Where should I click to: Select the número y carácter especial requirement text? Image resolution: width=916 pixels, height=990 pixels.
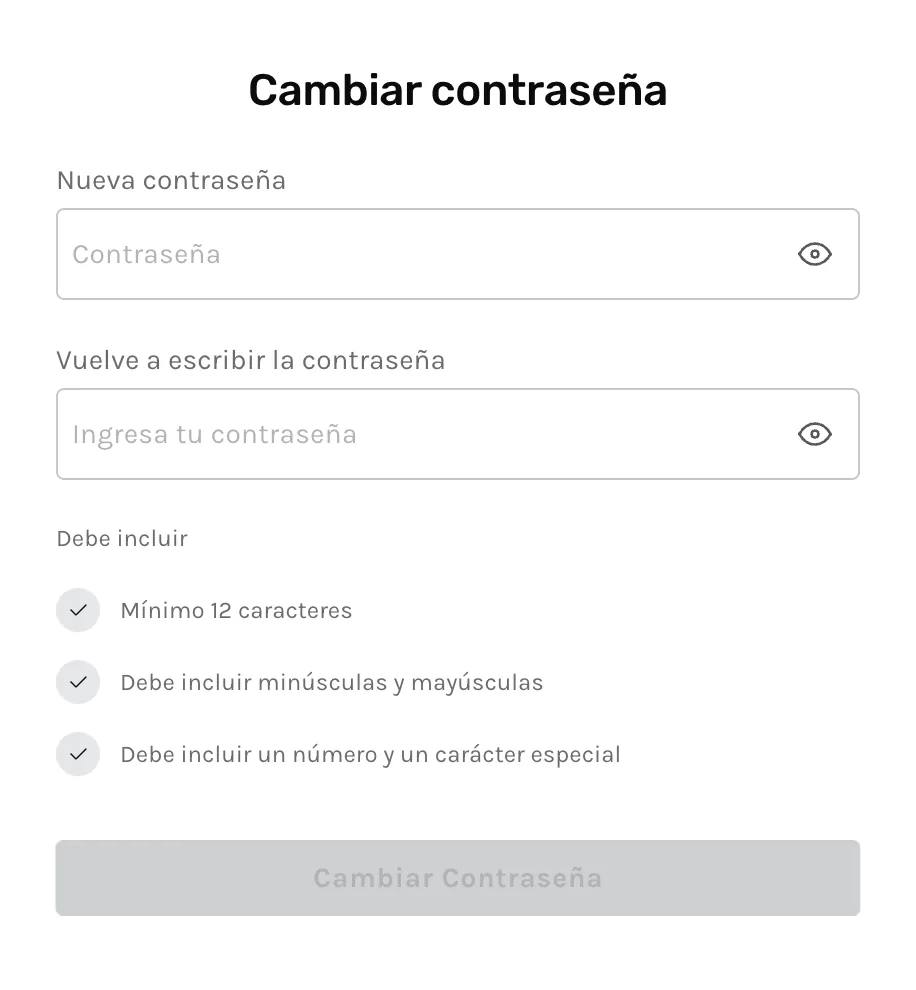370,754
